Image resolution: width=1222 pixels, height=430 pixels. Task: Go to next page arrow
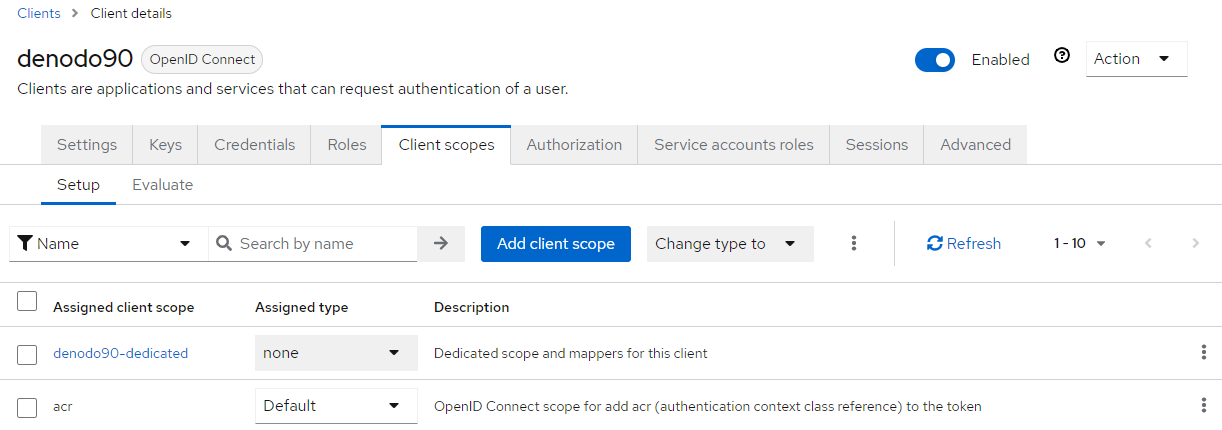(1196, 243)
